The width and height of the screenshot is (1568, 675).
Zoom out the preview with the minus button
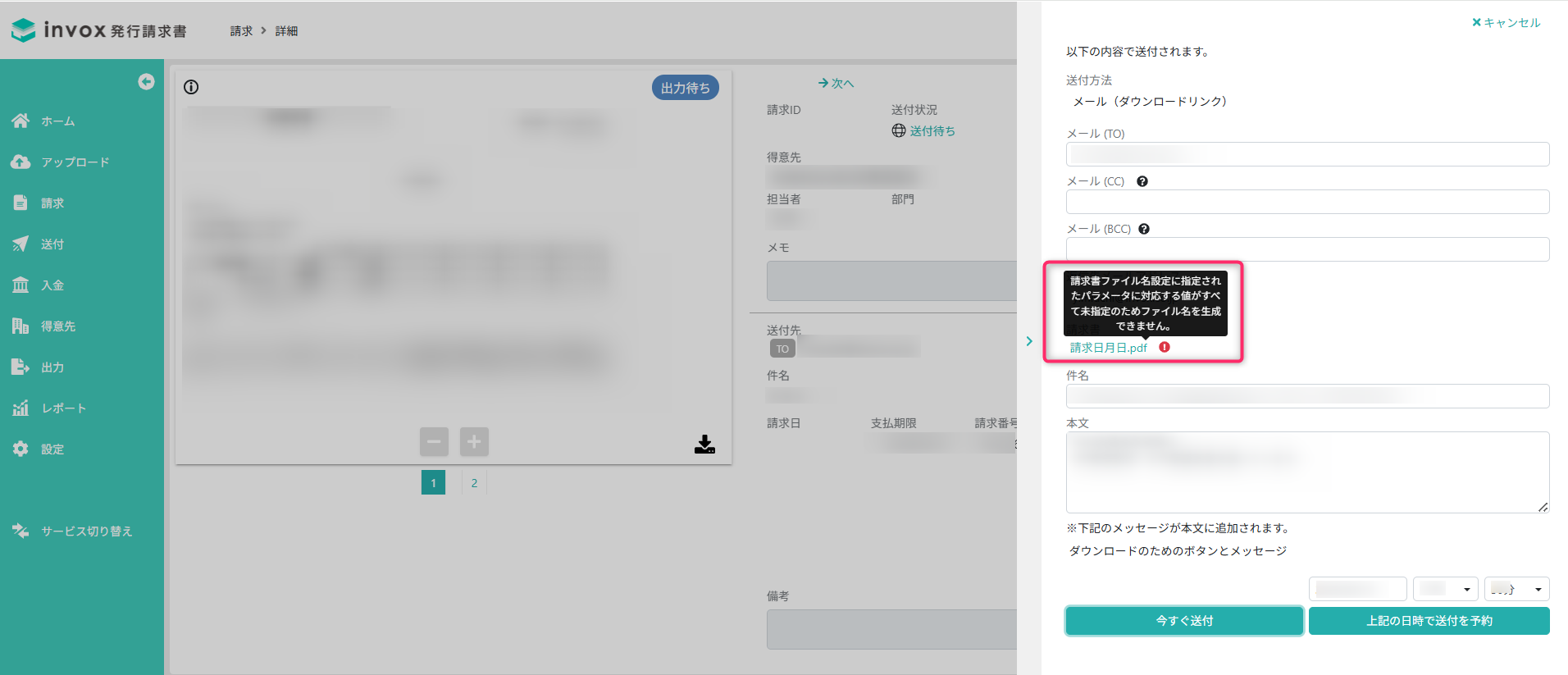point(434,442)
